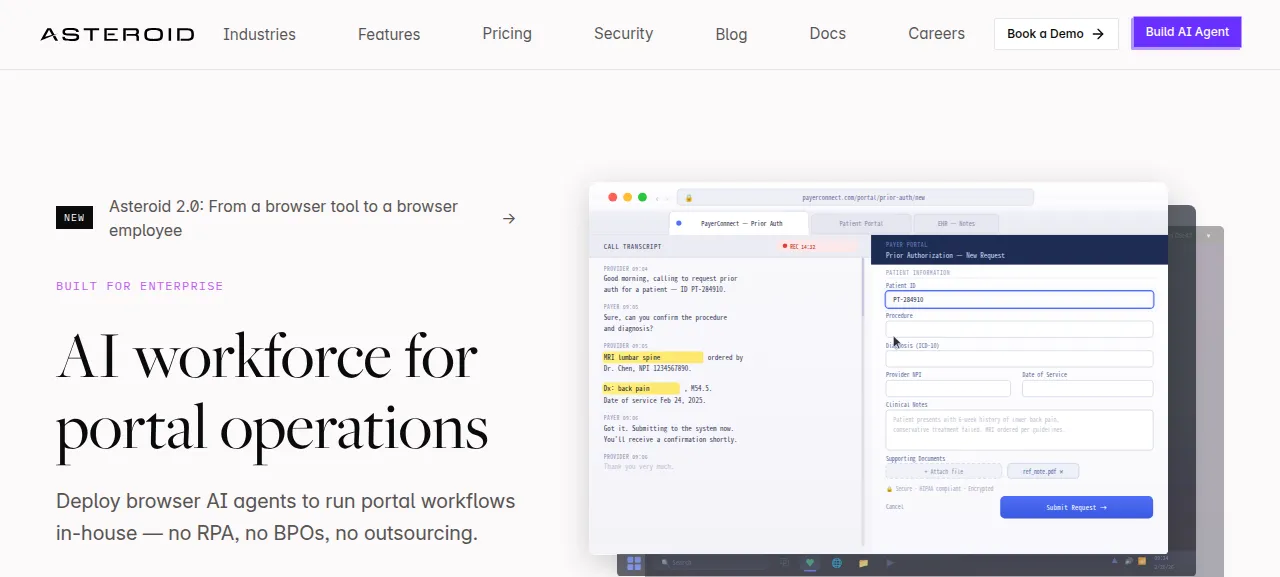Image resolution: width=1280 pixels, height=577 pixels.
Task: Click the Submit Request button
Action: pos(1076,507)
